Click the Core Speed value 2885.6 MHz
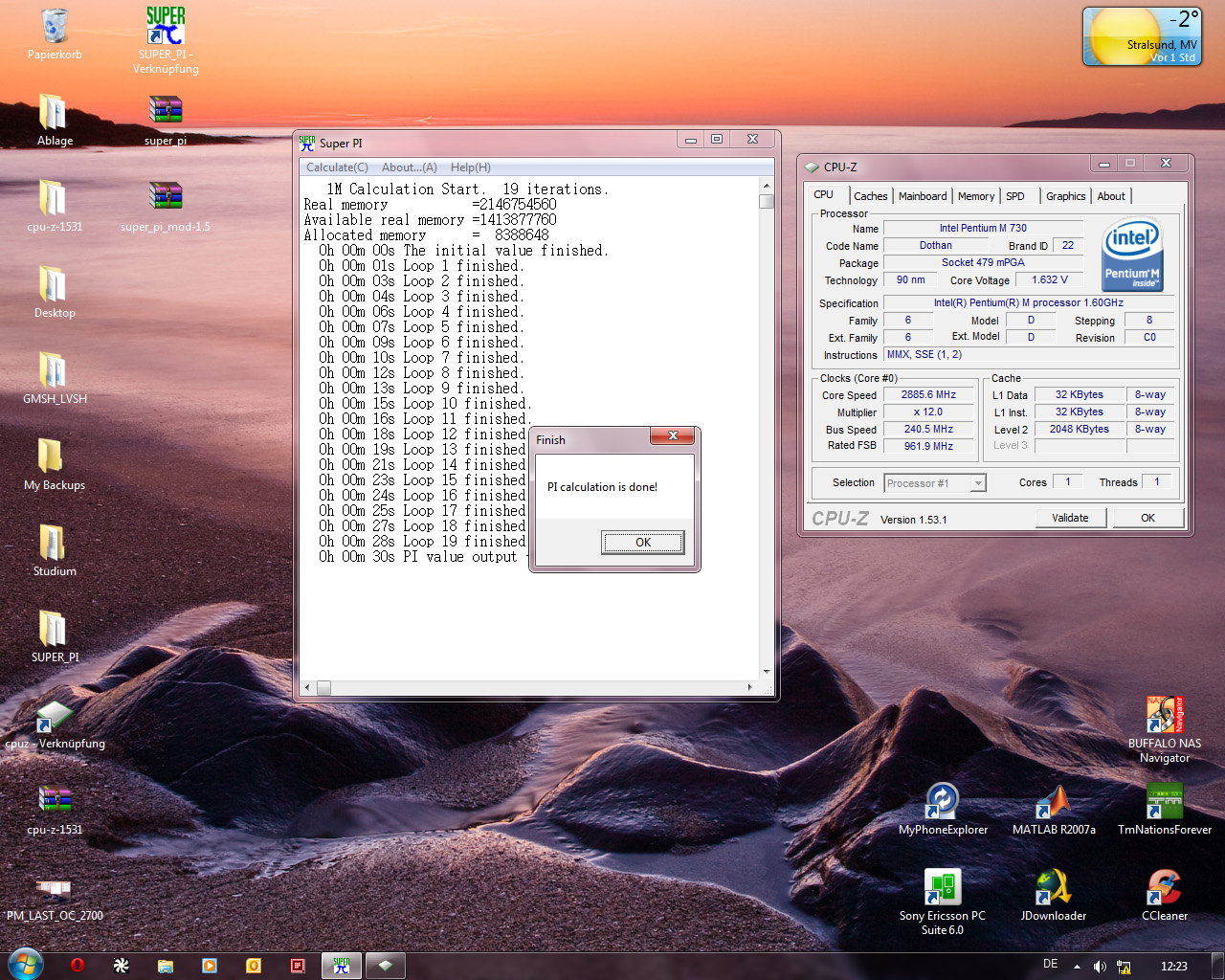The height and width of the screenshot is (980, 1225). click(x=928, y=394)
